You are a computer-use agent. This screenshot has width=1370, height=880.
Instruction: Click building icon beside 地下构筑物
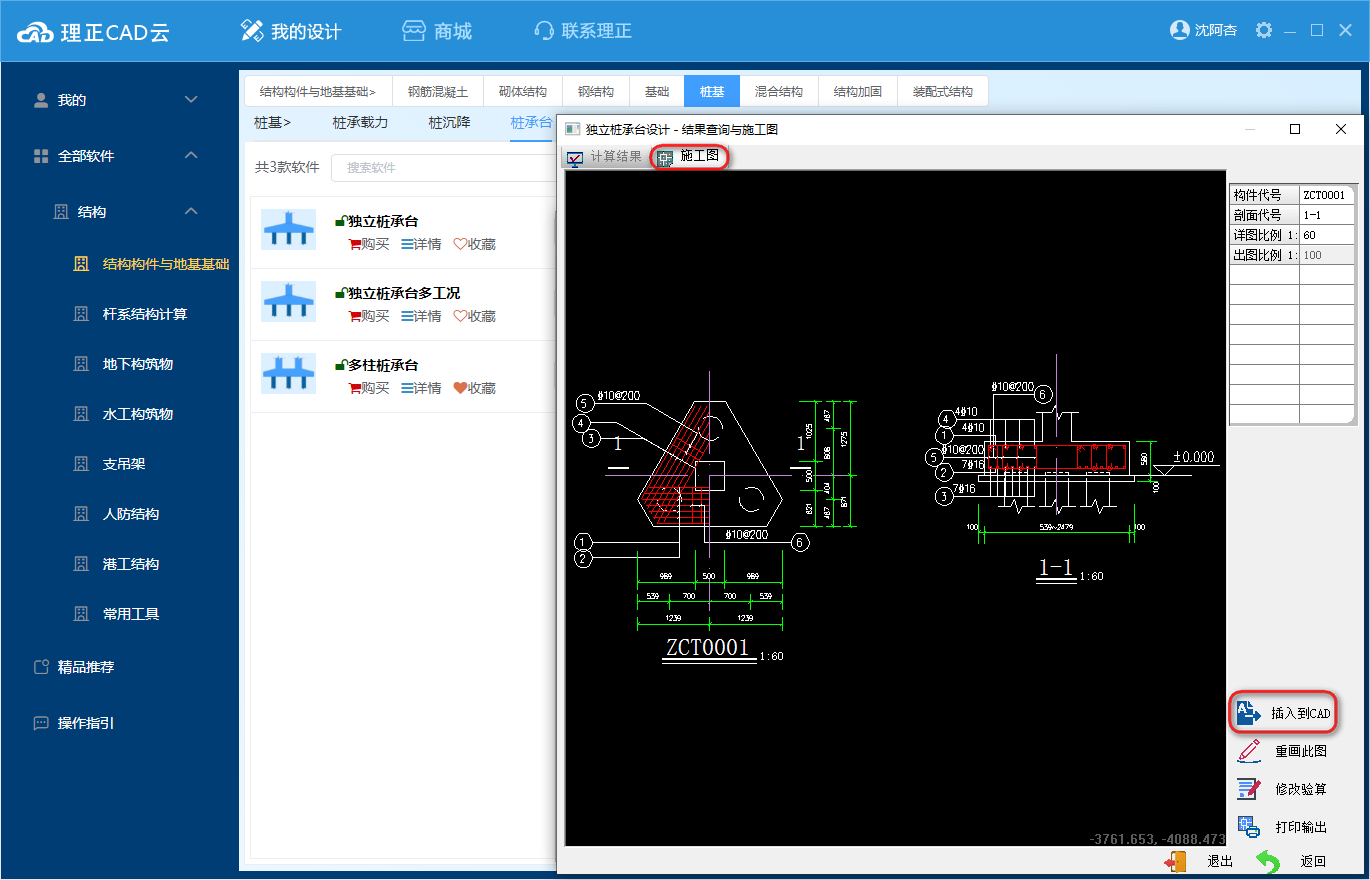[x=81, y=364]
